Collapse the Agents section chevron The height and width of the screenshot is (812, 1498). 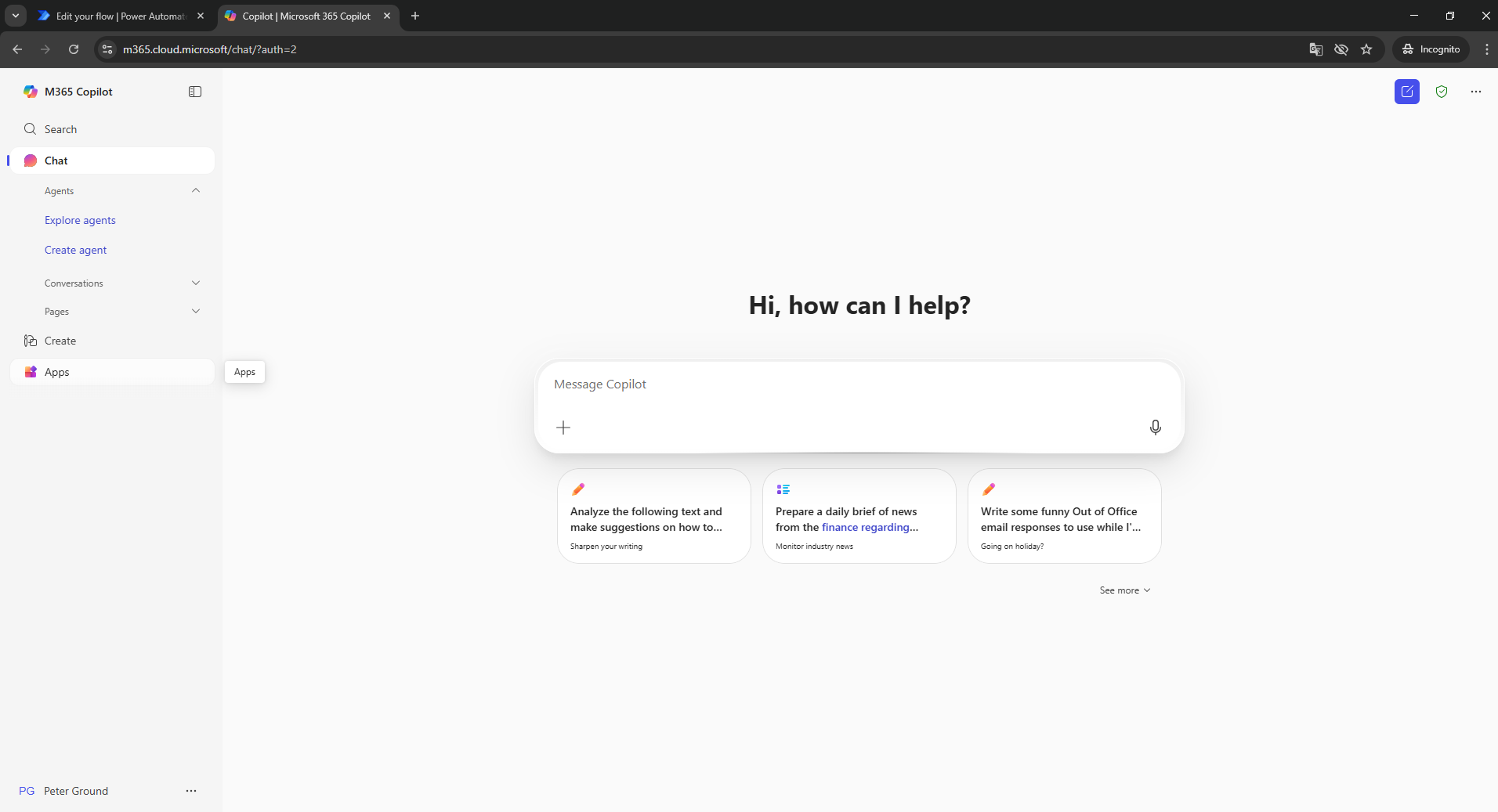tap(196, 190)
